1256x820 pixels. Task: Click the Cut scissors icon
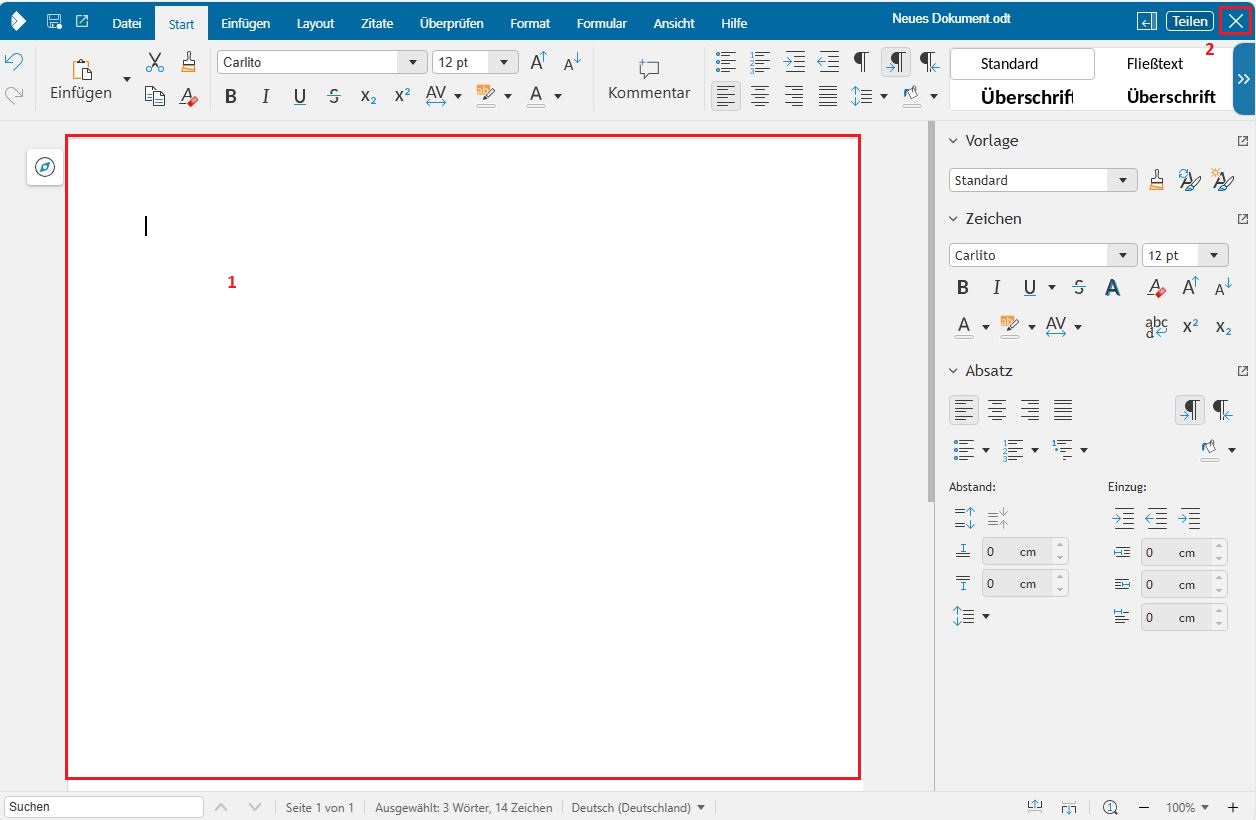pyautogui.click(x=155, y=63)
